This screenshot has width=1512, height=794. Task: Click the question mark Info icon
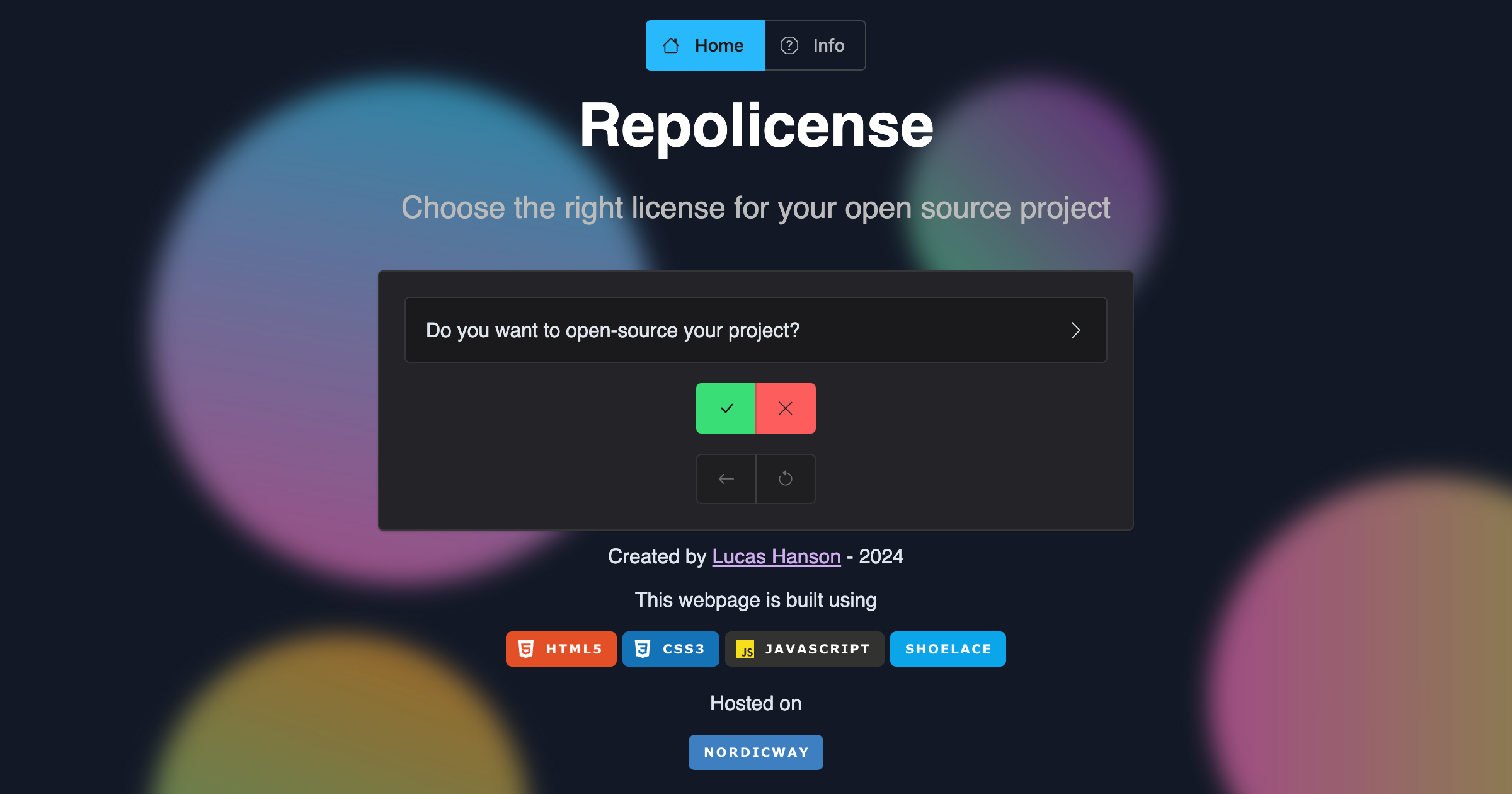pyautogui.click(x=789, y=45)
